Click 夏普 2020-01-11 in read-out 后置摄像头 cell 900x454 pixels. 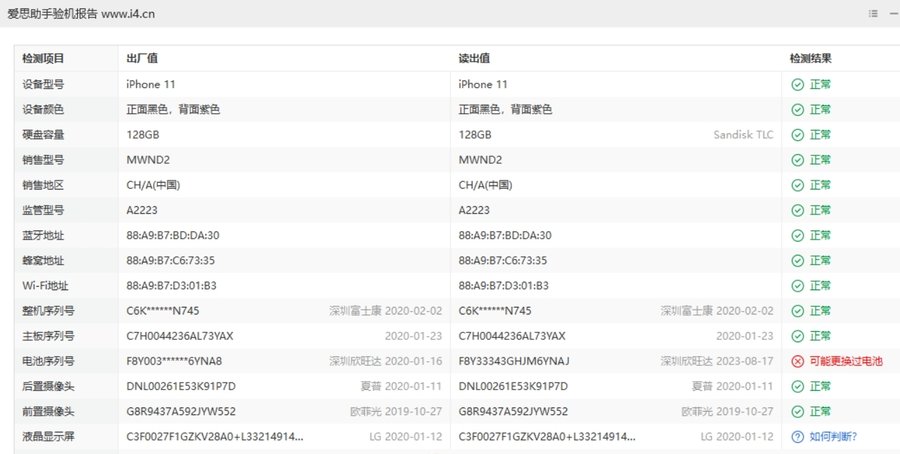click(732, 386)
